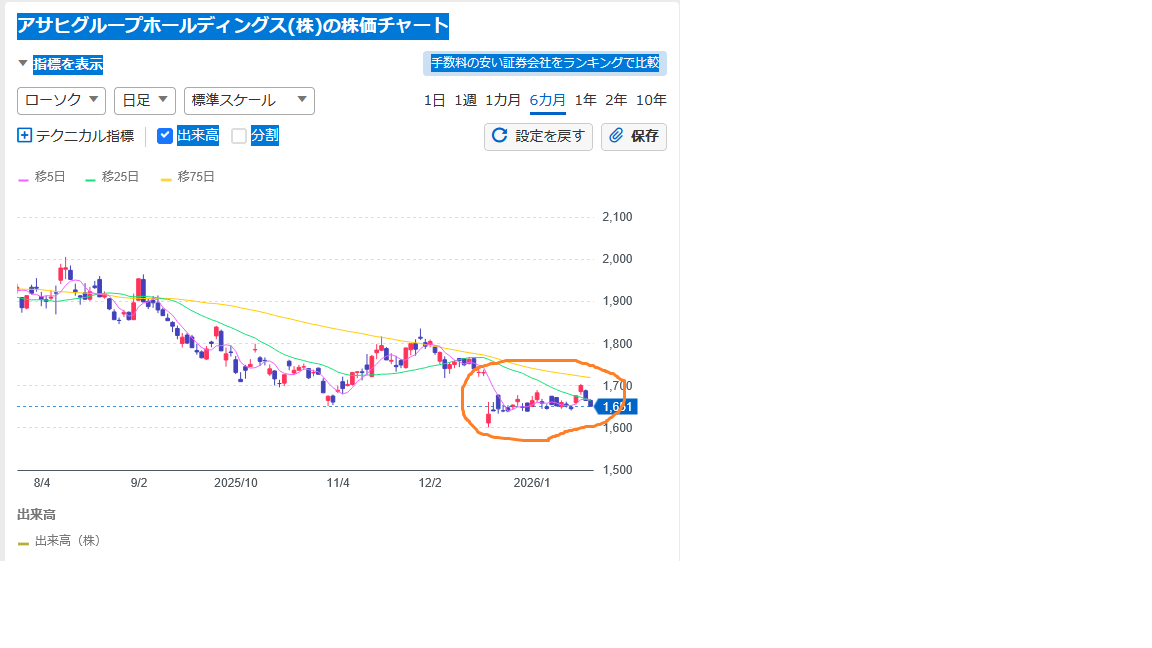Collapse the 指標を表示 section toggle
This screenshot has width=1152, height=648.
pyautogui.click(x=22, y=62)
